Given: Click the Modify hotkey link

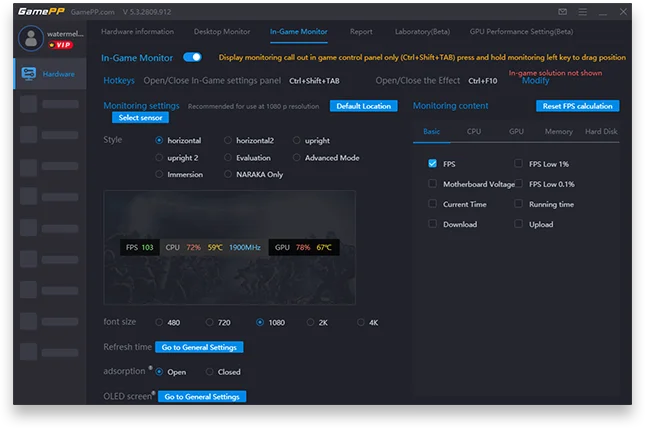Looking at the screenshot, I should point(535,81).
